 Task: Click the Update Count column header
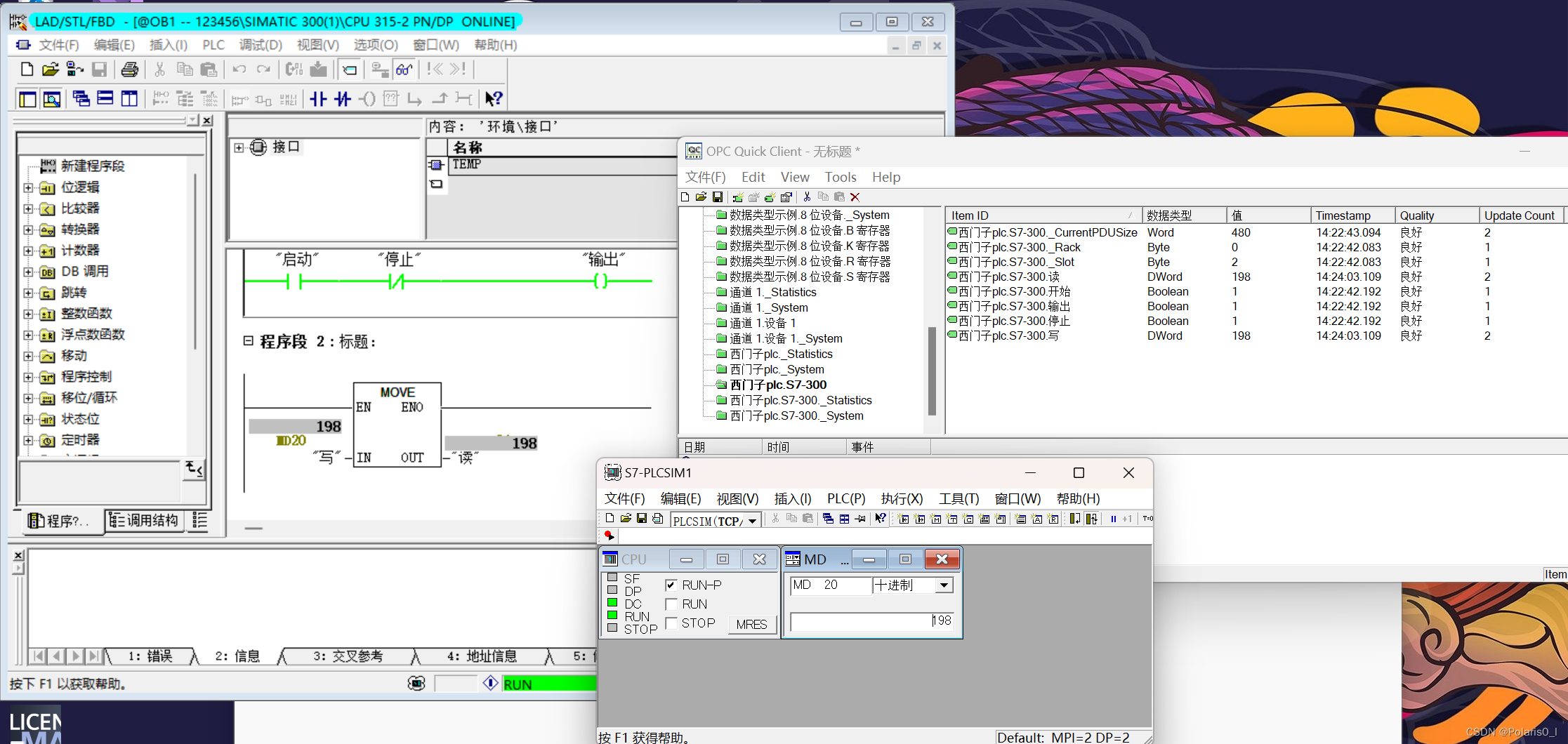[1521, 215]
